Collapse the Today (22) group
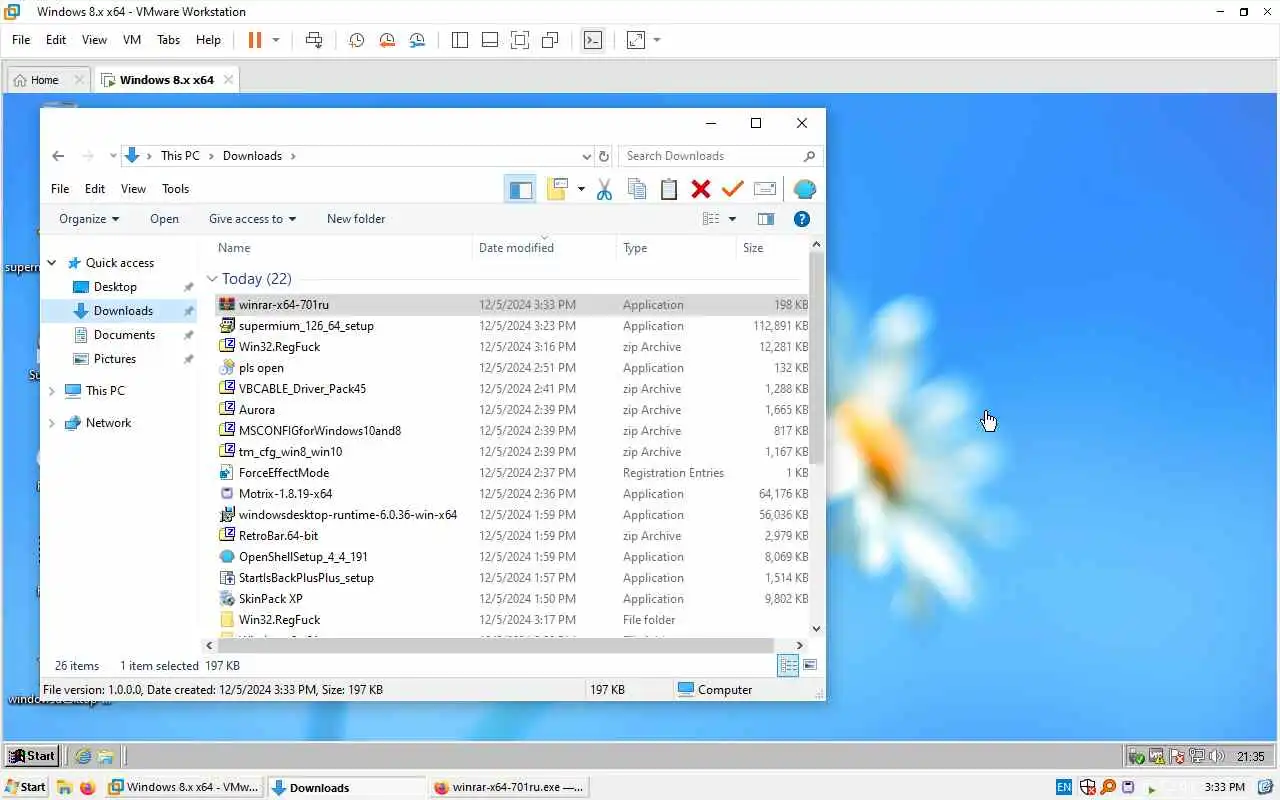 [212, 279]
